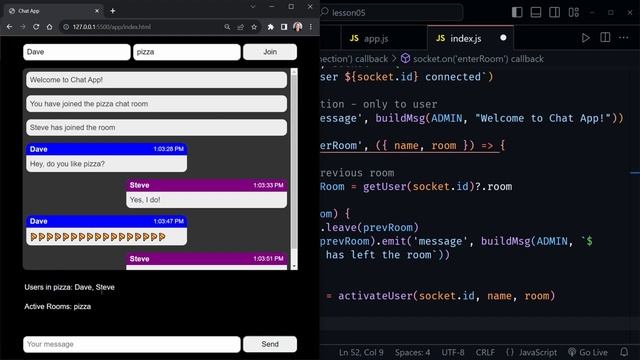Click the socket.on('enterRoom') callback breadcrumb
The image size is (640, 360).
[x=472, y=59]
